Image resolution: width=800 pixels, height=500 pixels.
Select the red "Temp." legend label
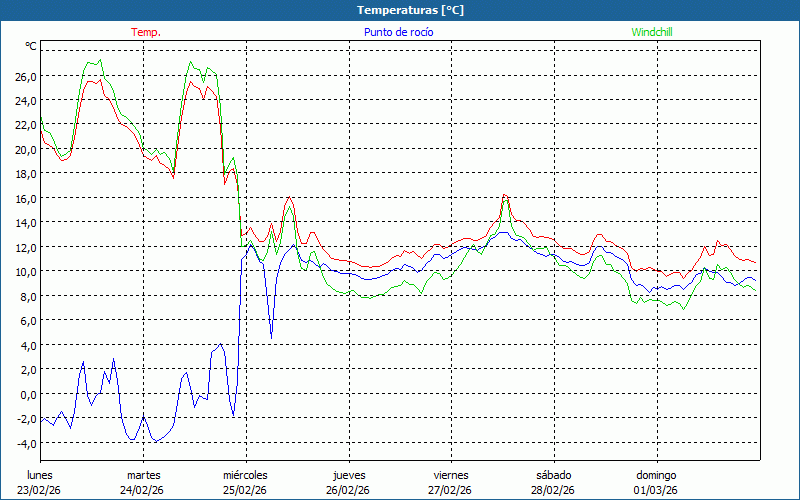point(145,32)
